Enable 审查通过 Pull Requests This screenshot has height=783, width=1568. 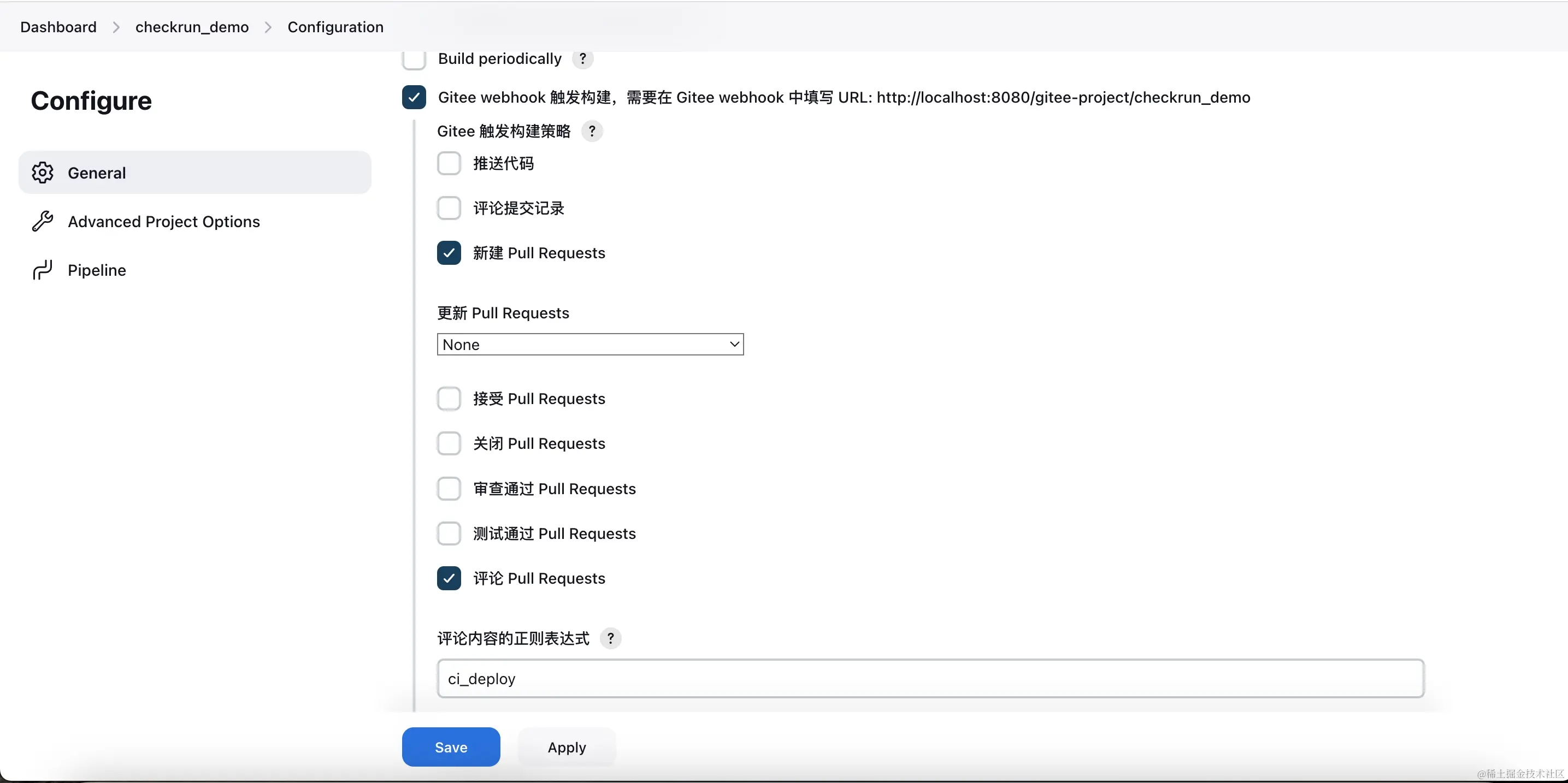click(x=449, y=488)
